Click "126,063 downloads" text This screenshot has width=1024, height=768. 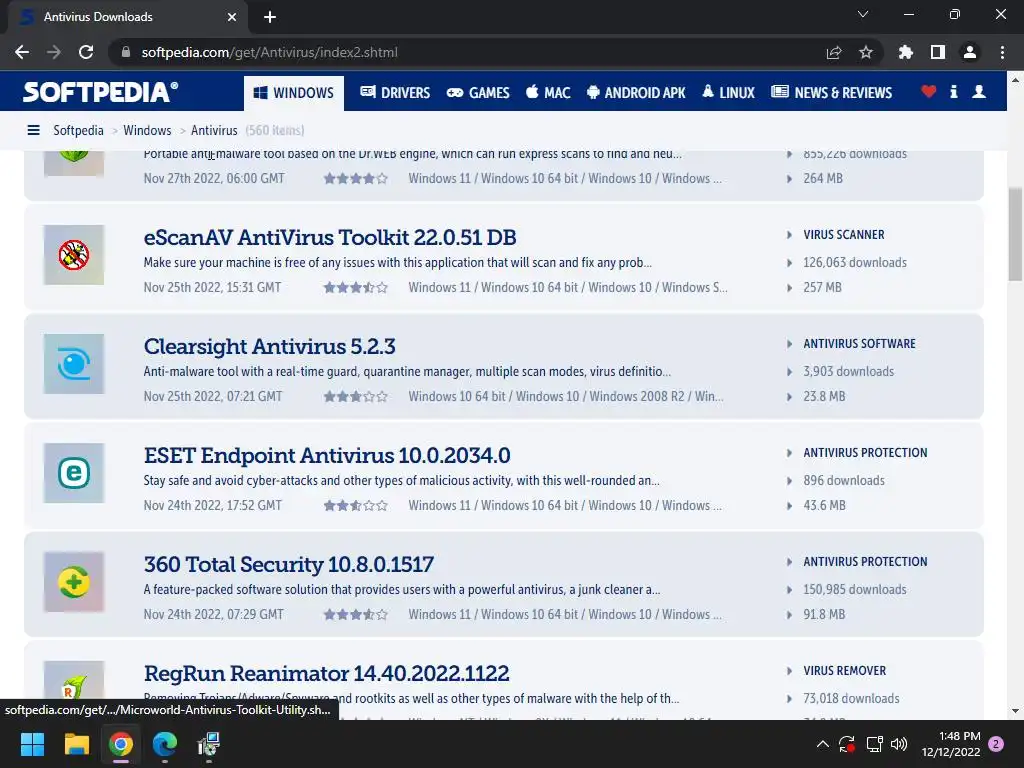855,263
